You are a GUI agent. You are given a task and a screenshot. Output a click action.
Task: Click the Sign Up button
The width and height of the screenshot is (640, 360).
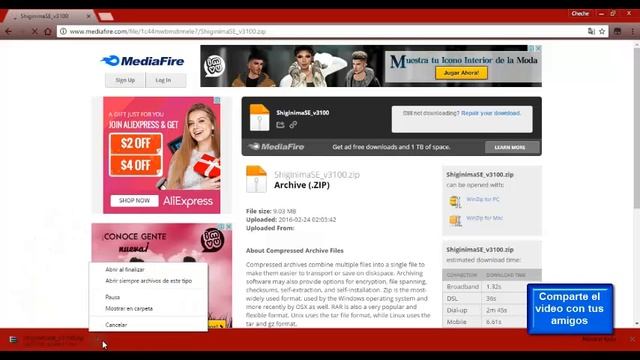point(125,80)
